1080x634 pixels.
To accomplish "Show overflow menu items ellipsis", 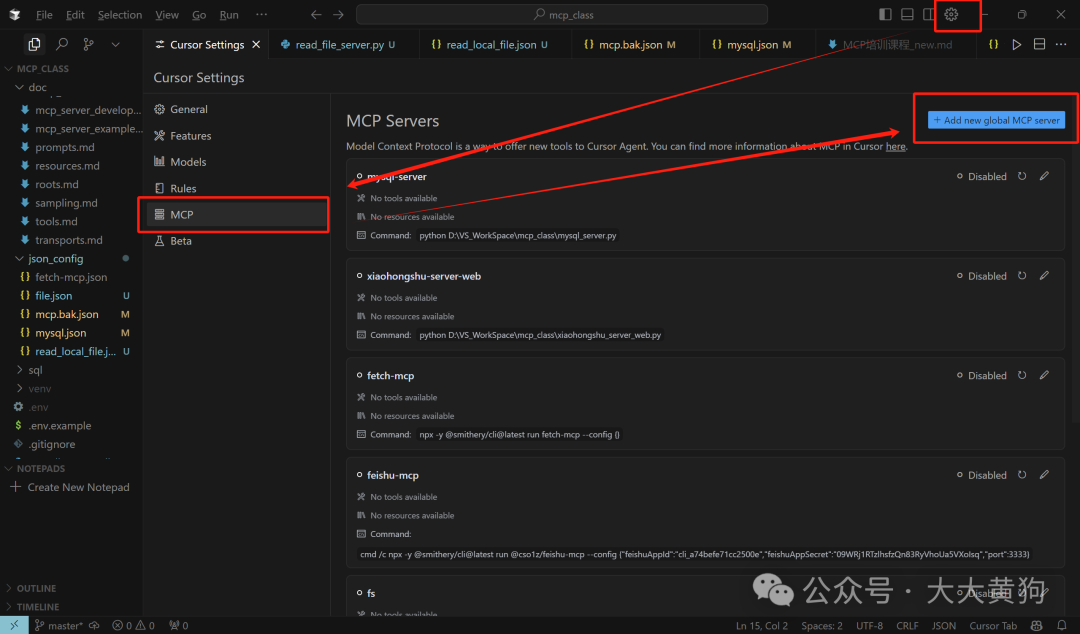I will point(261,14).
